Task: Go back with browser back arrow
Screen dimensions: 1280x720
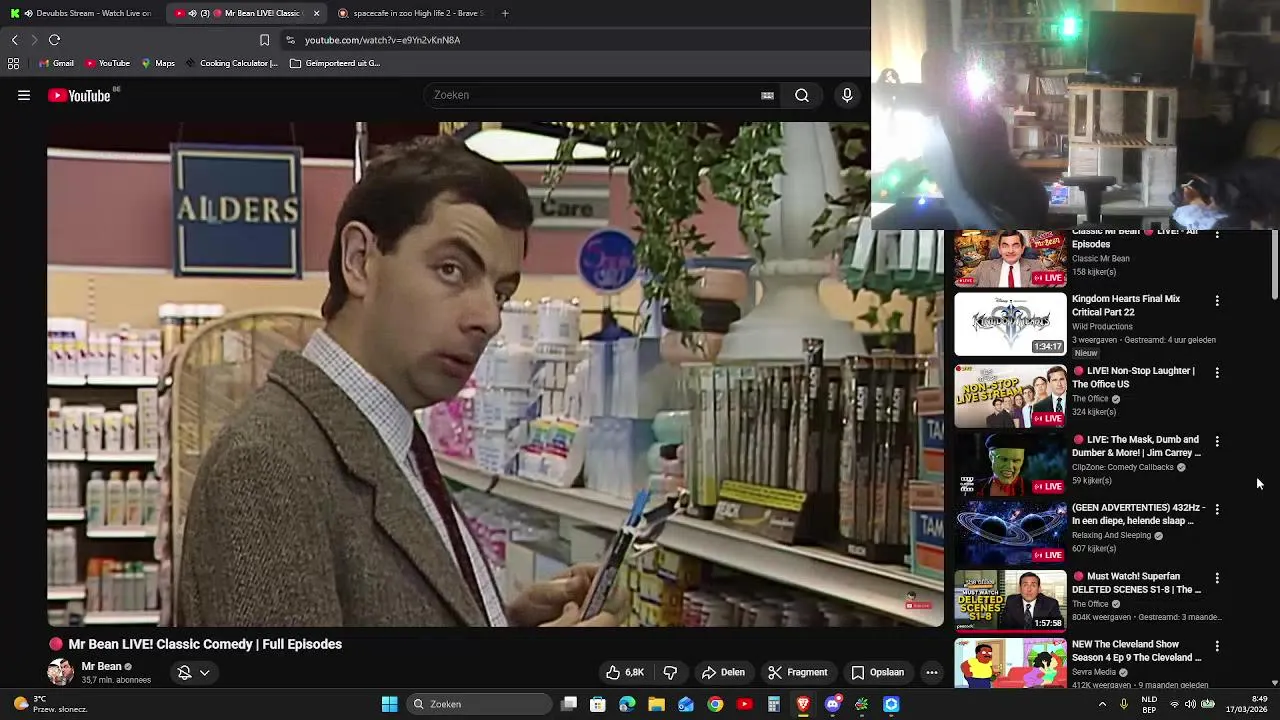Action: (14, 40)
